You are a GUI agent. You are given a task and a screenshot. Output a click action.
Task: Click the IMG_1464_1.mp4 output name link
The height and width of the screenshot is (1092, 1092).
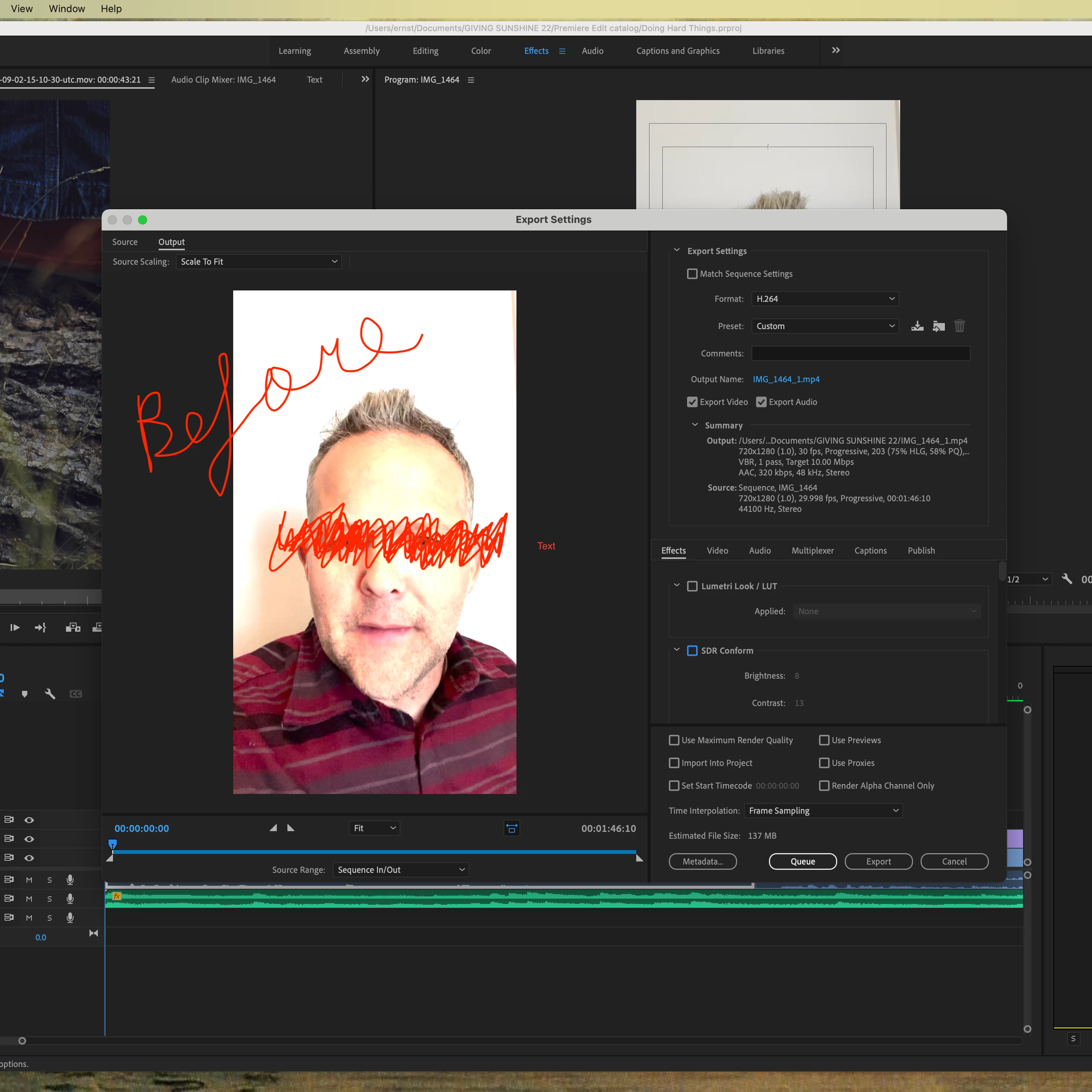[x=786, y=379]
